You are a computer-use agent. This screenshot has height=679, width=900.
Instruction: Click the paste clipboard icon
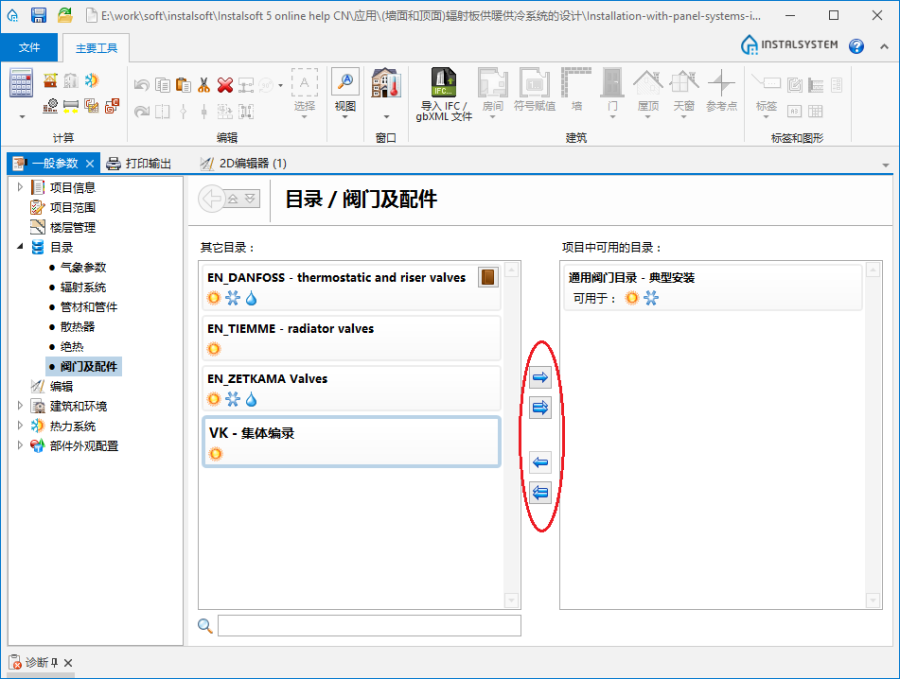[x=184, y=85]
